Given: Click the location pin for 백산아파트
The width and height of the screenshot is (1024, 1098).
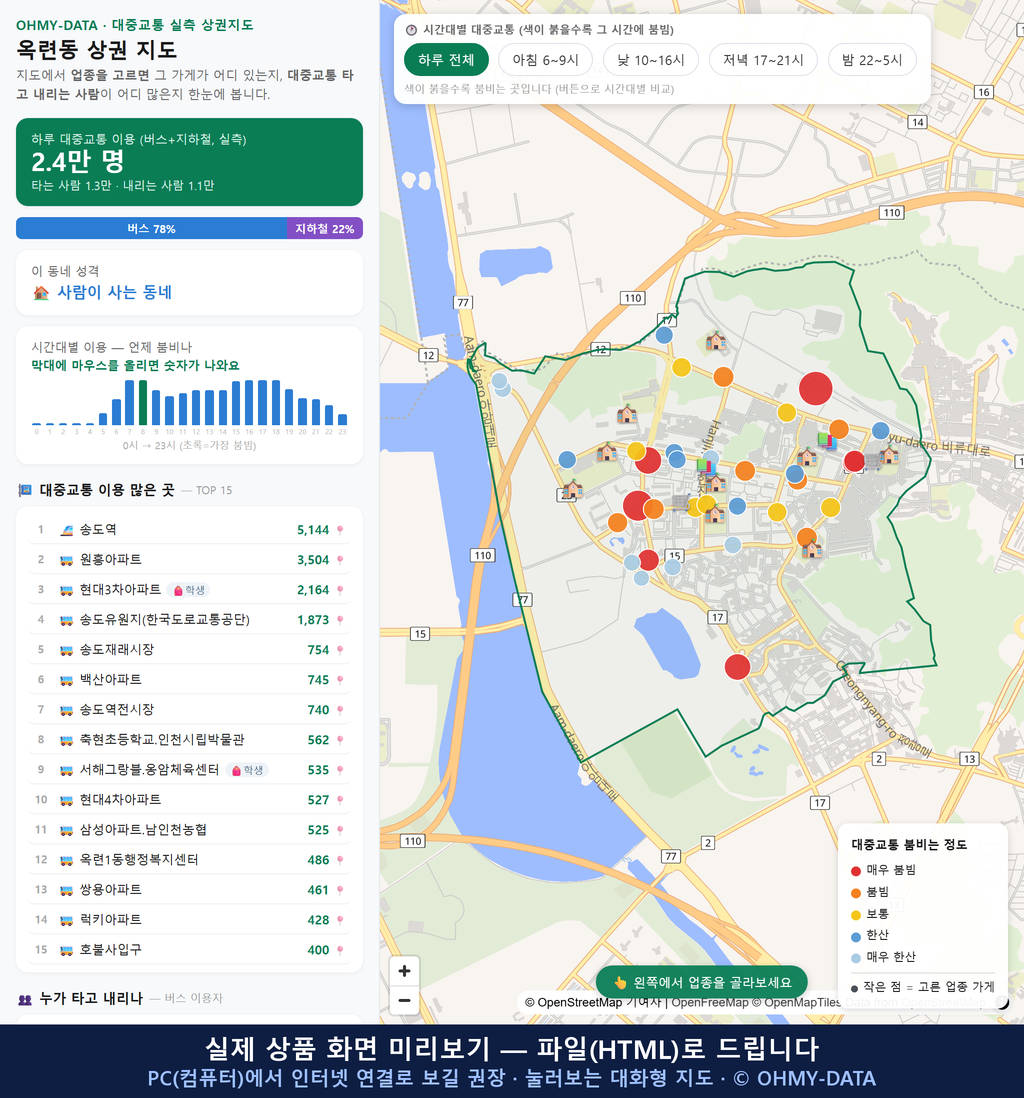Looking at the screenshot, I should coord(340,680).
